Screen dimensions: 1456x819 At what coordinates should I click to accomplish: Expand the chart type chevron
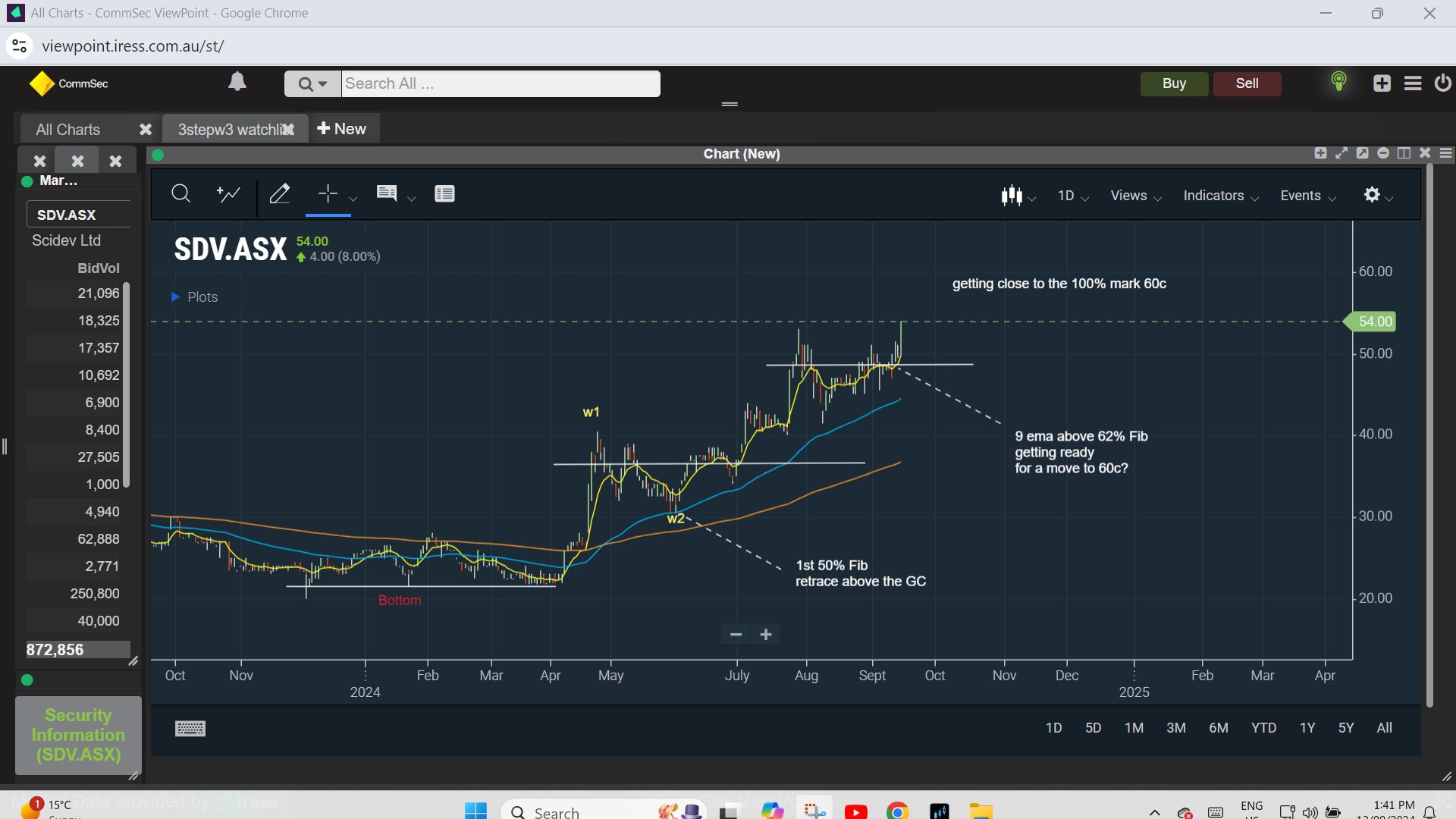(x=1032, y=199)
